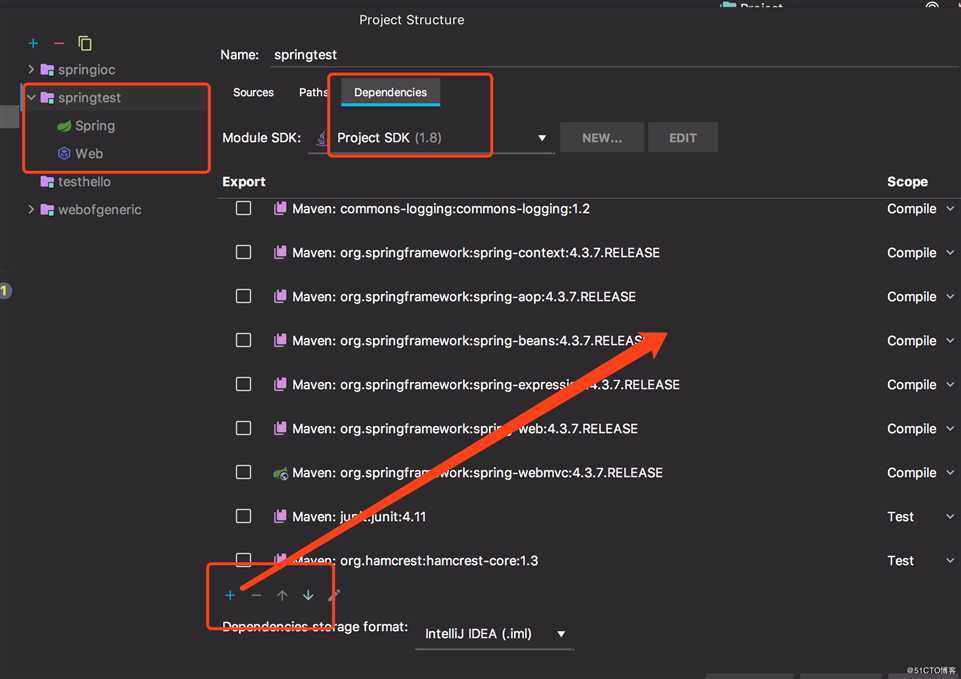
Task: Toggle export for spring-beans dependency
Action: click(243, 340)
